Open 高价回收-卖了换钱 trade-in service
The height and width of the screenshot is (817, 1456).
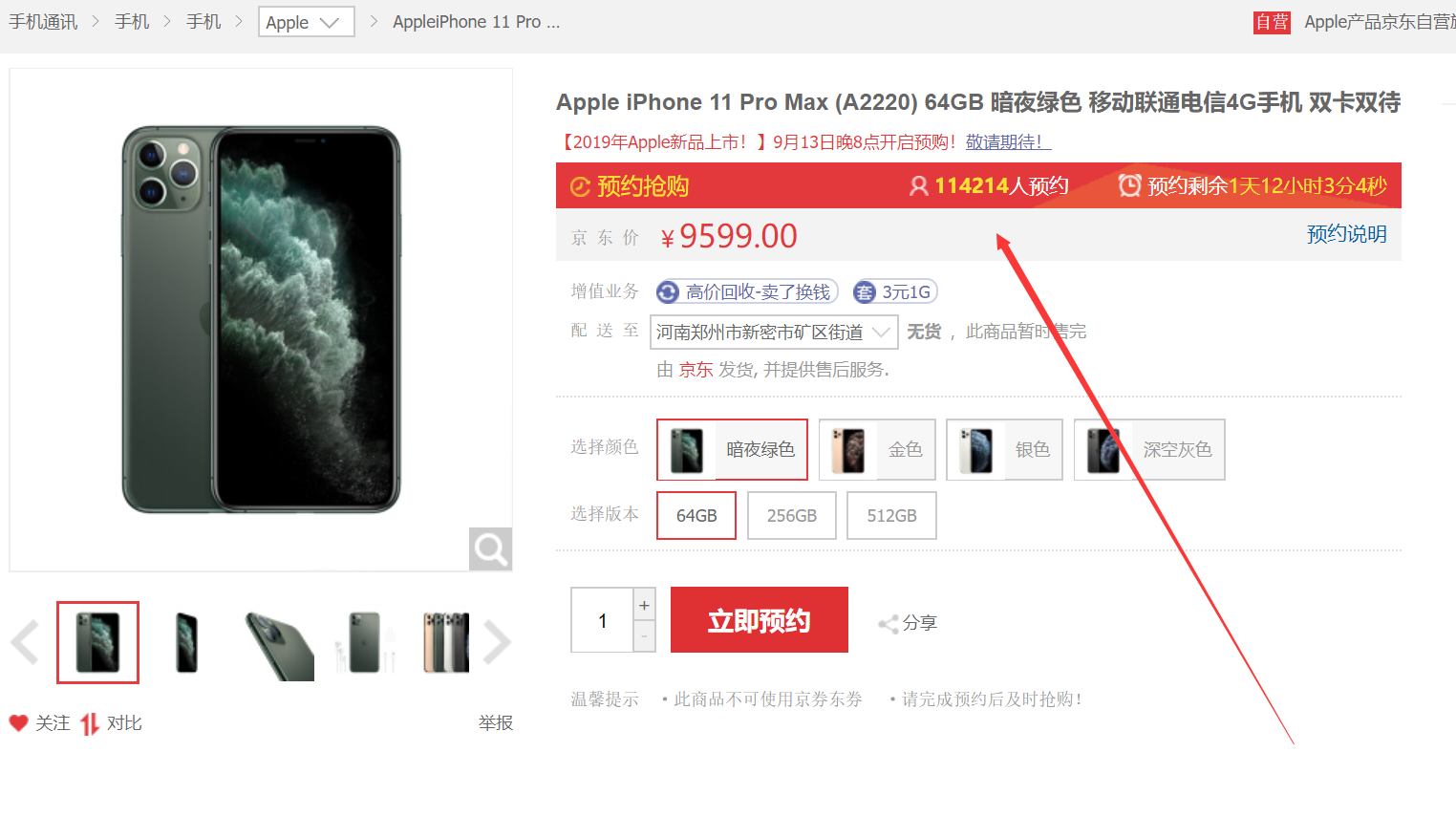click(747, 291)
